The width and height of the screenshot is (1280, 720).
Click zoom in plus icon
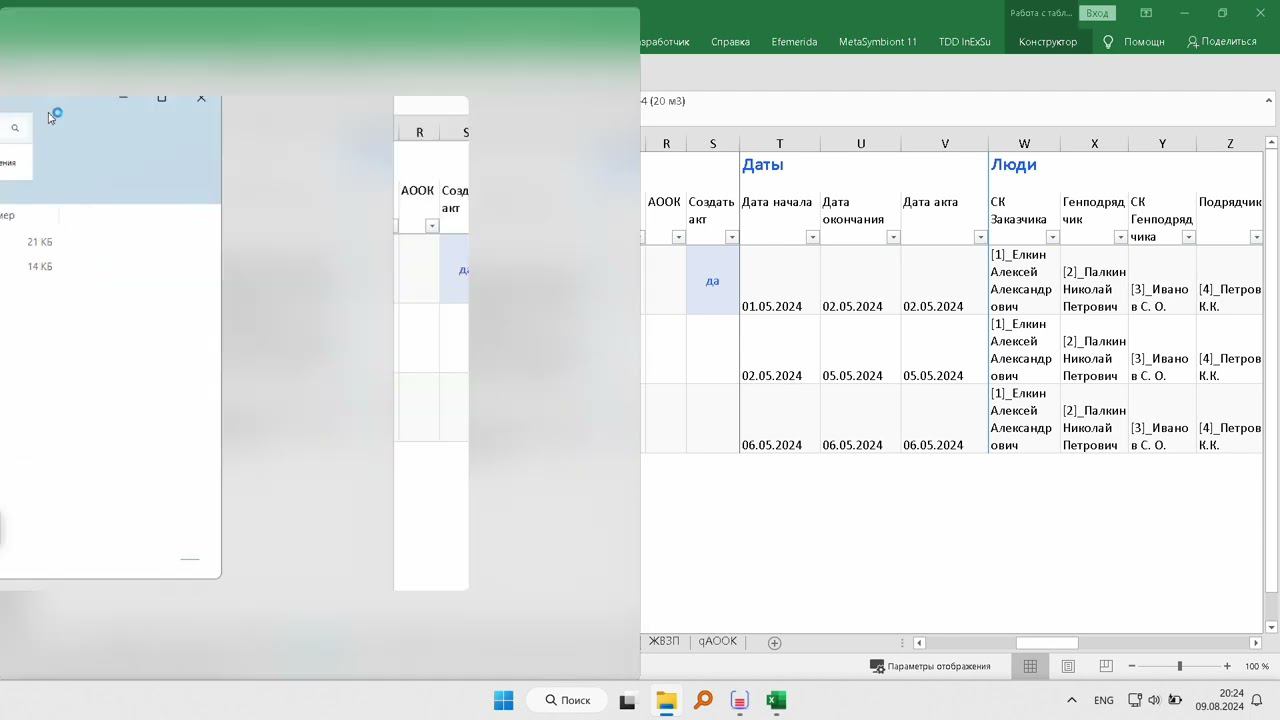(1227, 666)
